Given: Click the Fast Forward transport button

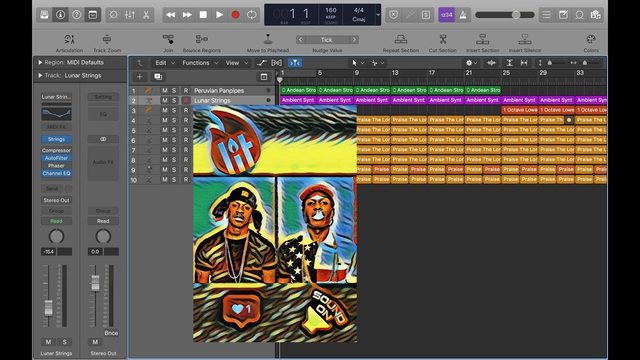Looking at the screenshot, I should [187, 15].
